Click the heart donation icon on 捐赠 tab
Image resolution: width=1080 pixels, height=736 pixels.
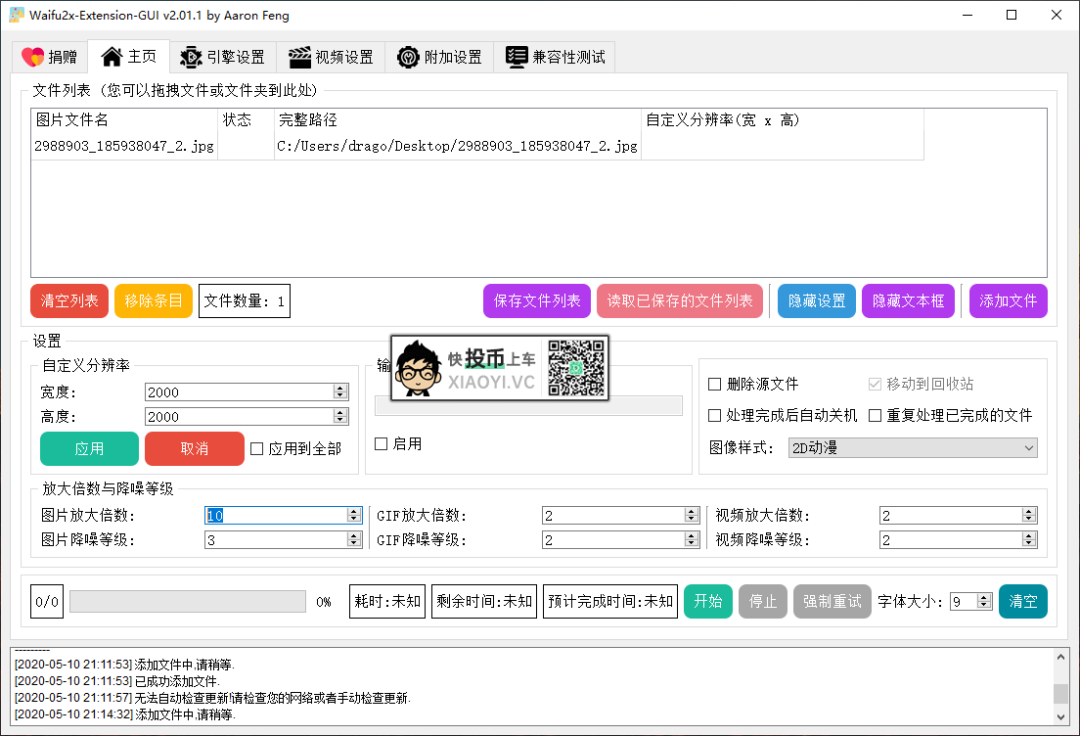click(33, 57)
